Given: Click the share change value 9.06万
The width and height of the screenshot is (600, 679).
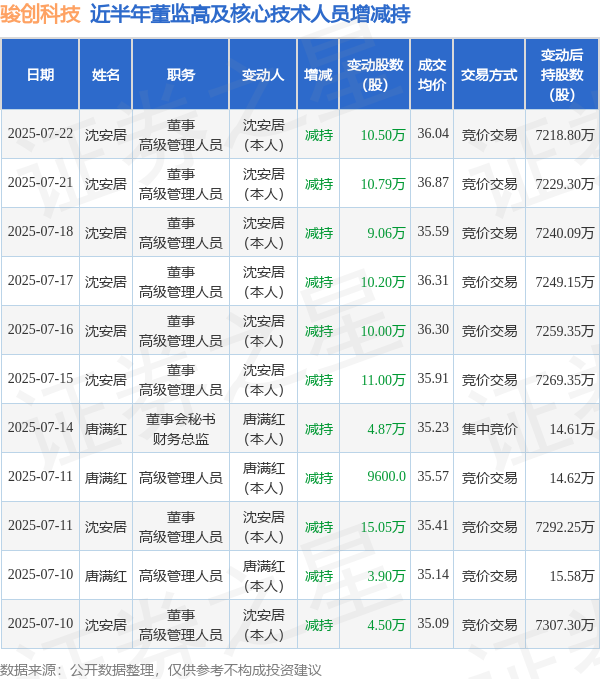Looking at the screenshot, I should [x=386, y=233].
